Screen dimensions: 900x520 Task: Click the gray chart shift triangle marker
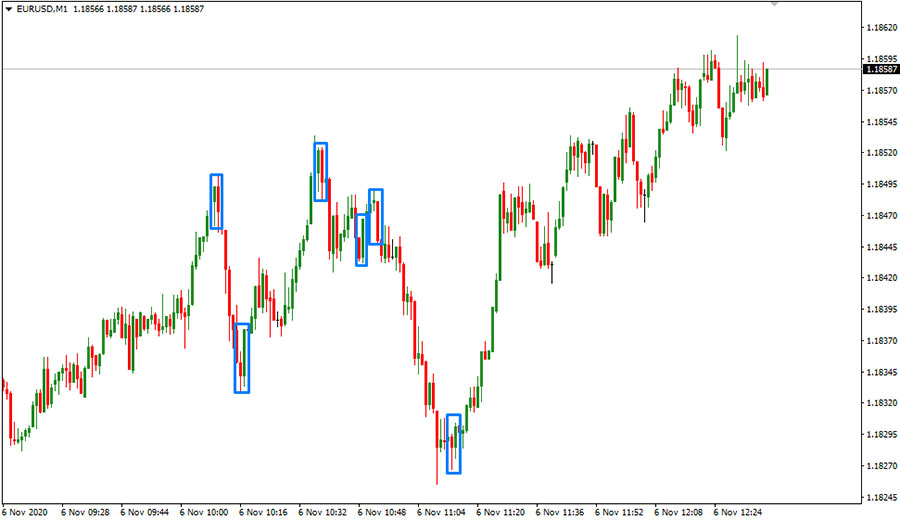point(773,5)
